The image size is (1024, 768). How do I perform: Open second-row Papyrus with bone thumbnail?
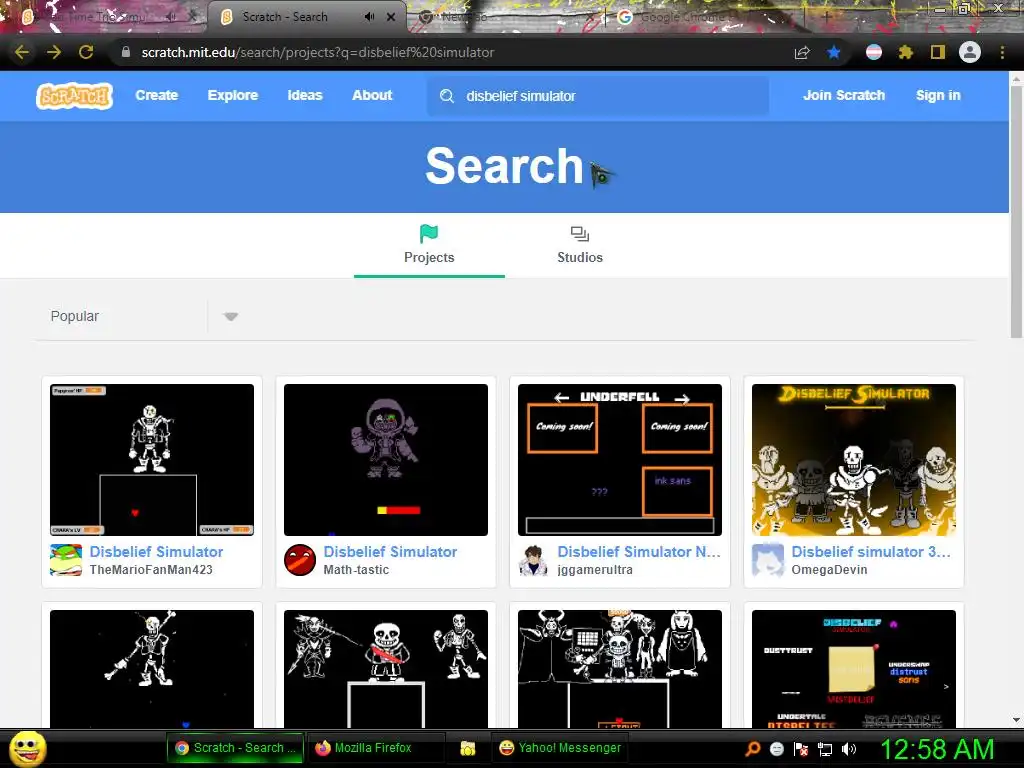152,669
